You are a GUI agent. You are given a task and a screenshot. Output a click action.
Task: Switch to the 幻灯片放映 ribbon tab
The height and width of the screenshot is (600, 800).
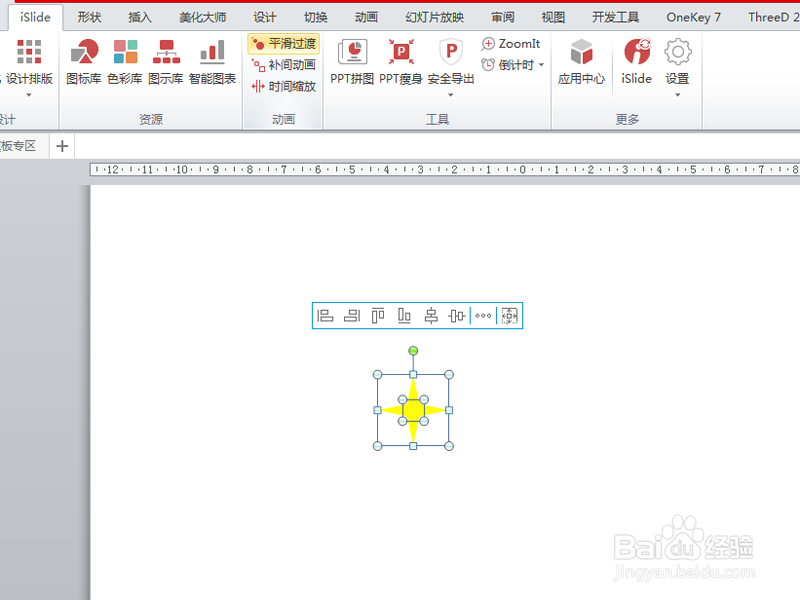click(435, 17)
